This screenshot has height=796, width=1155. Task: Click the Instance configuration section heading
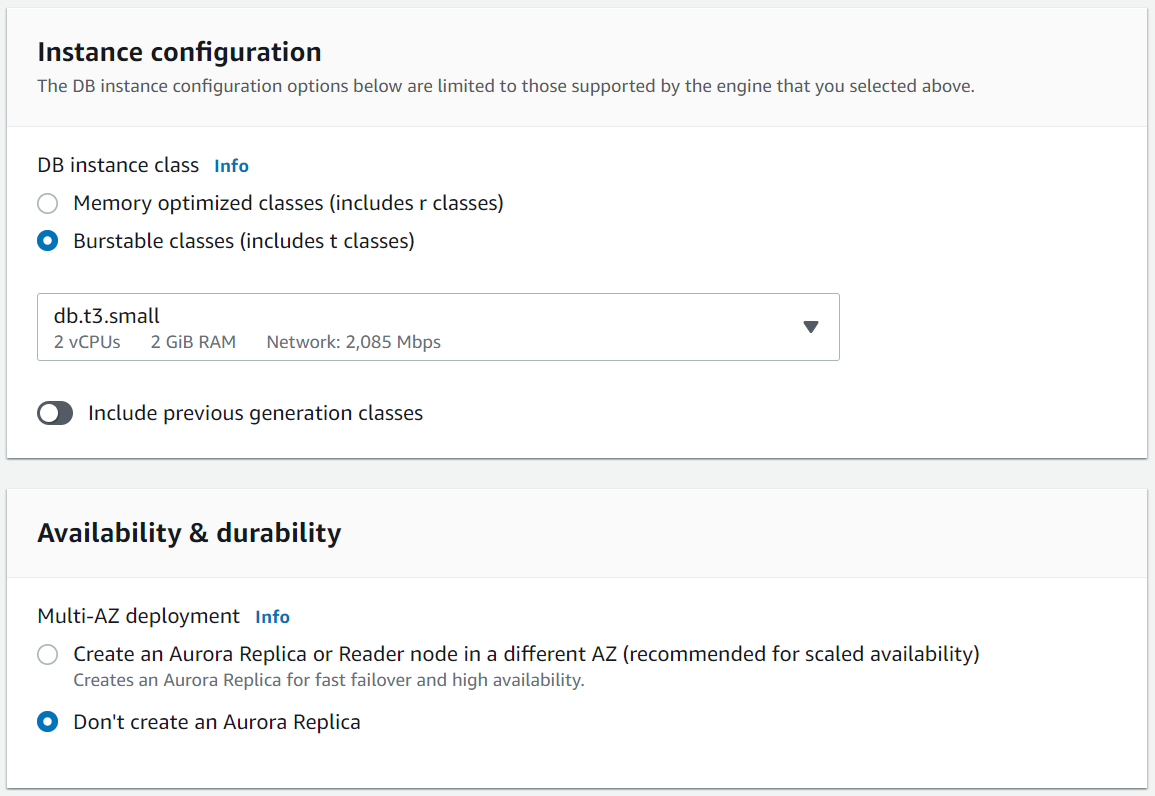(x=179, y=52)
